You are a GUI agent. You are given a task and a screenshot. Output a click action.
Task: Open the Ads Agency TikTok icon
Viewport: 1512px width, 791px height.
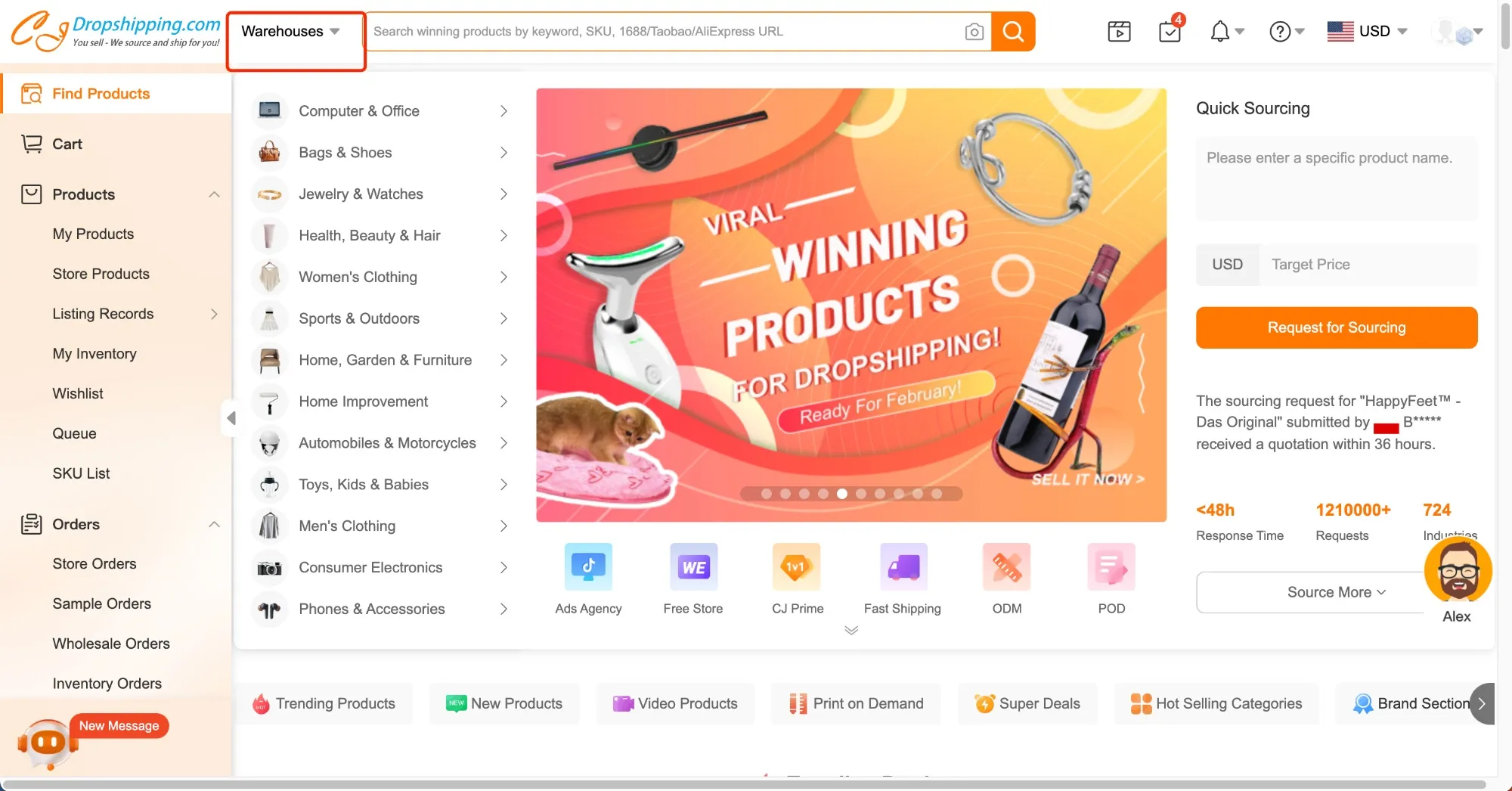click(x=588, y=567)
